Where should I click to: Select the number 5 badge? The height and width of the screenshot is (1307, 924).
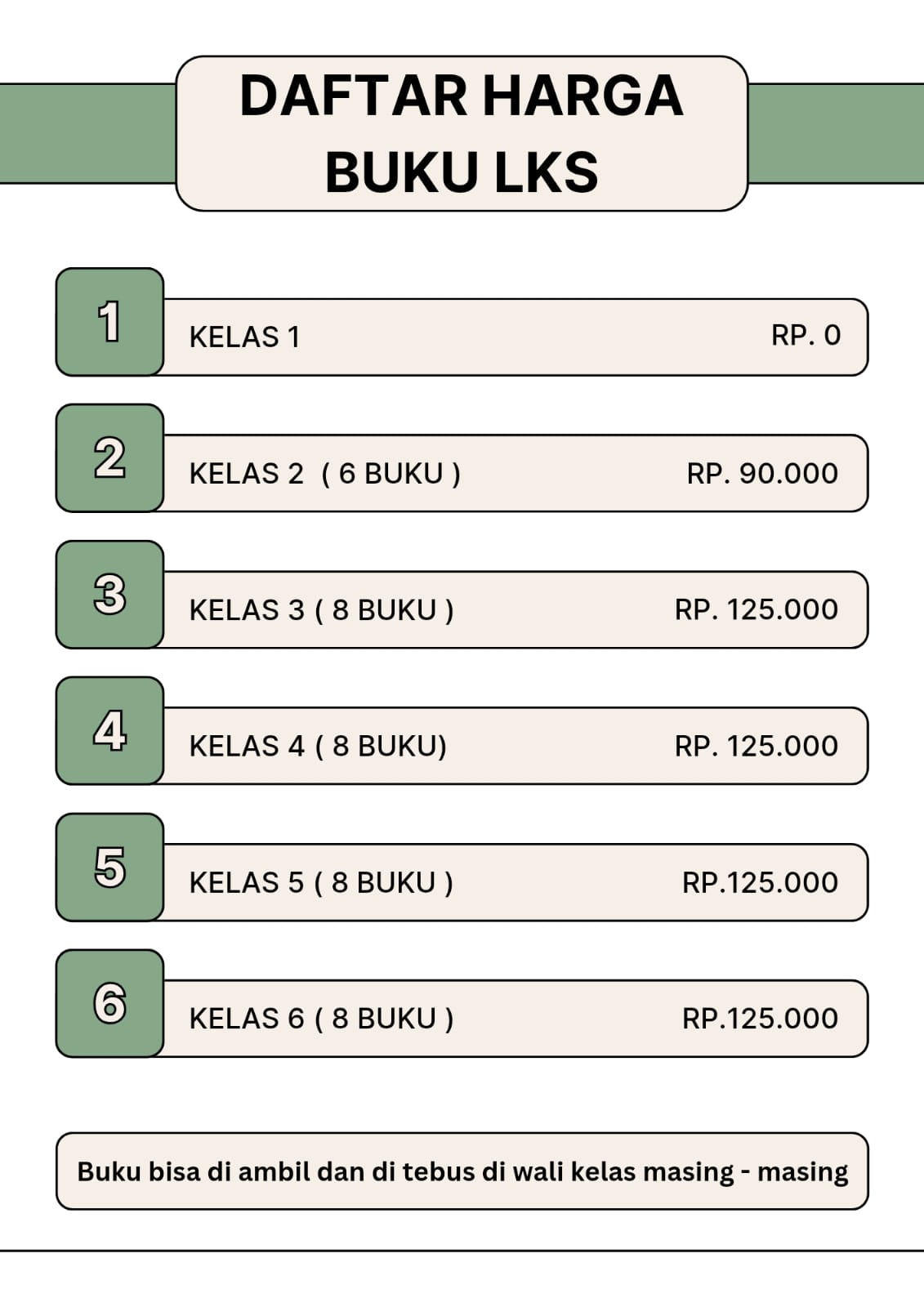point(109,868)
